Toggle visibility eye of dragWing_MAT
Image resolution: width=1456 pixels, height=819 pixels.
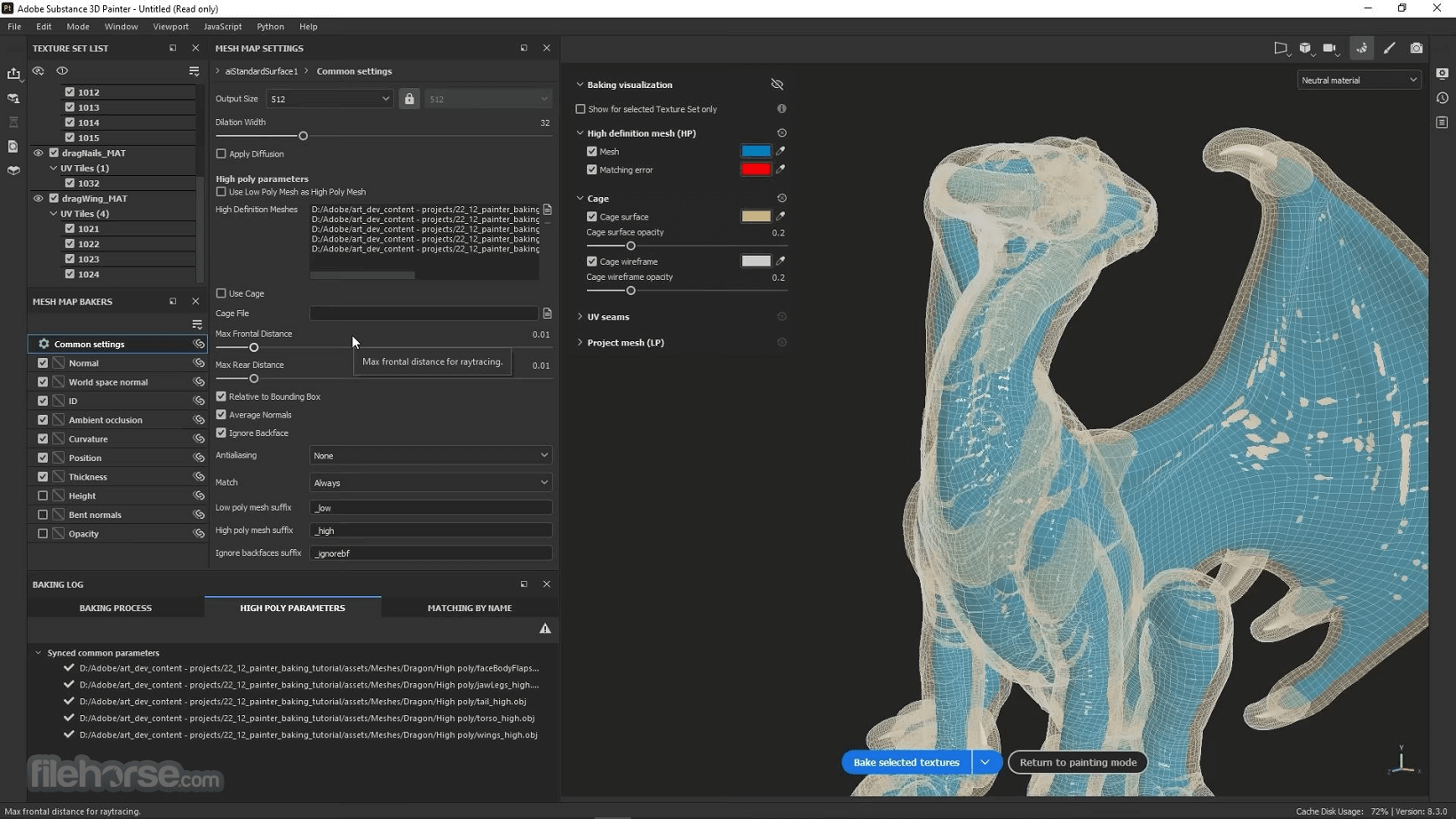tap(38, 198)
